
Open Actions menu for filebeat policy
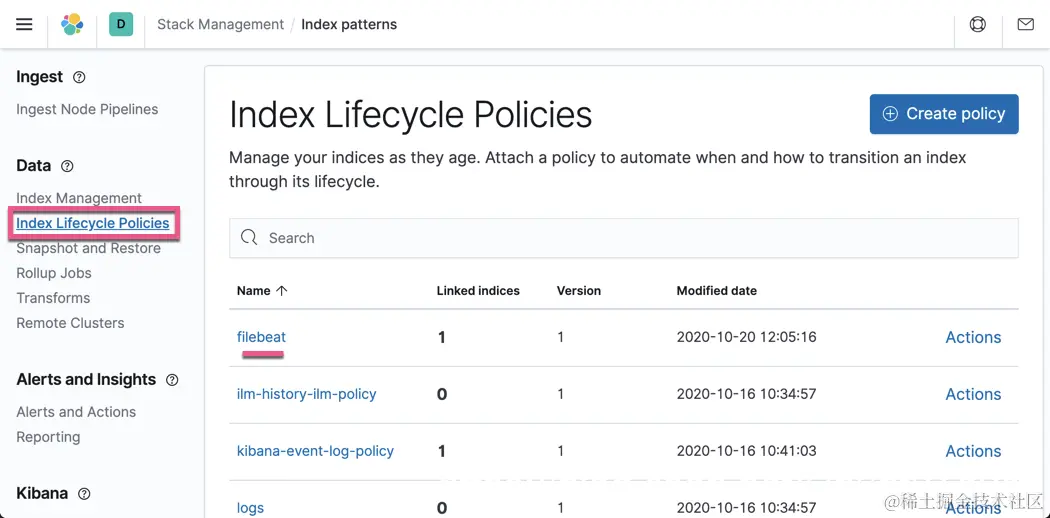[x=973, y=338]
